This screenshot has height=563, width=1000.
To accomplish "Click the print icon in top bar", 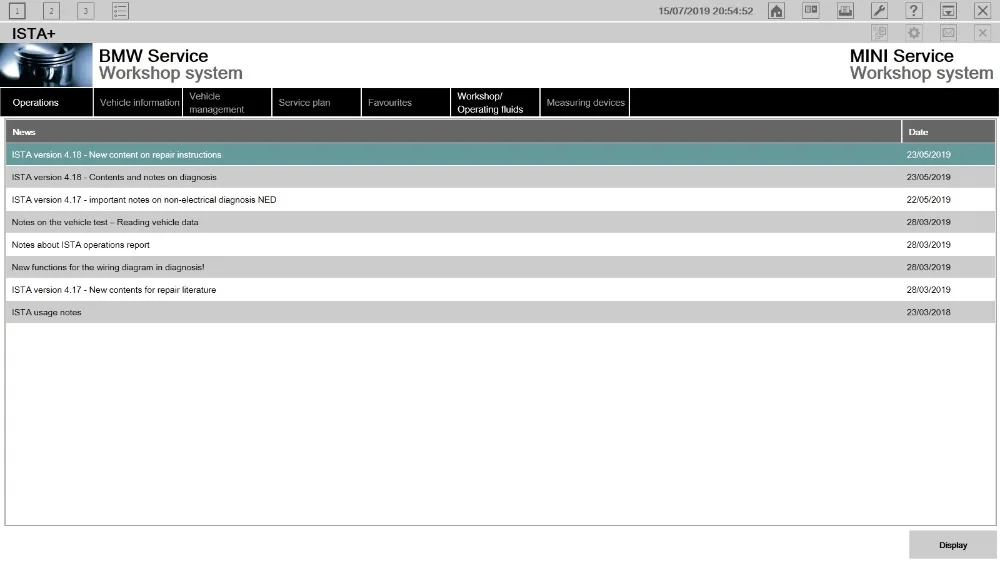I will [845, 11].
